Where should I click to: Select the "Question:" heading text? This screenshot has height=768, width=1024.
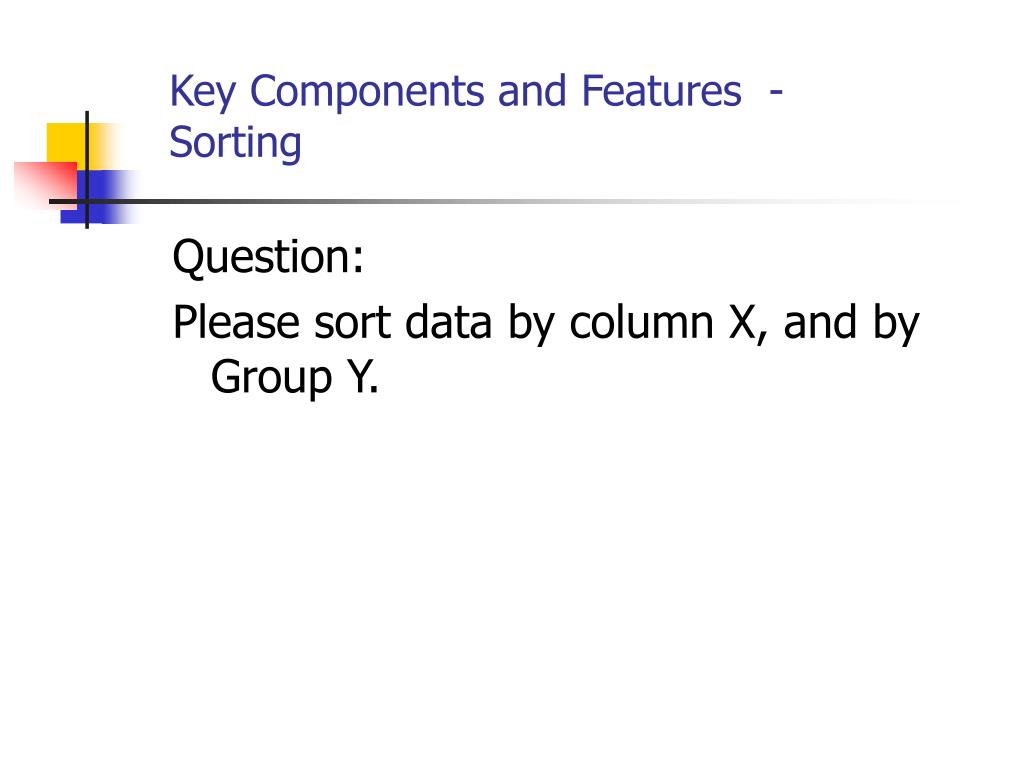(268, 257)
